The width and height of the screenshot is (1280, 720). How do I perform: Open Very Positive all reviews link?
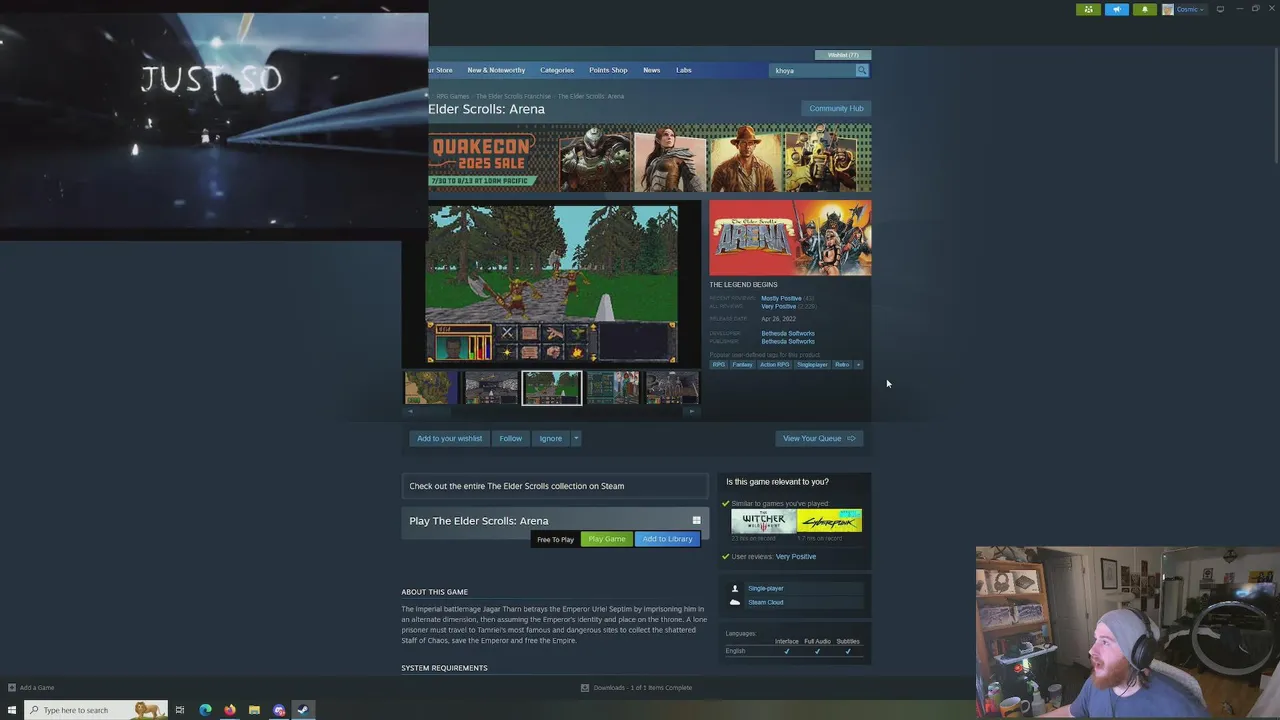click(779, 306)
